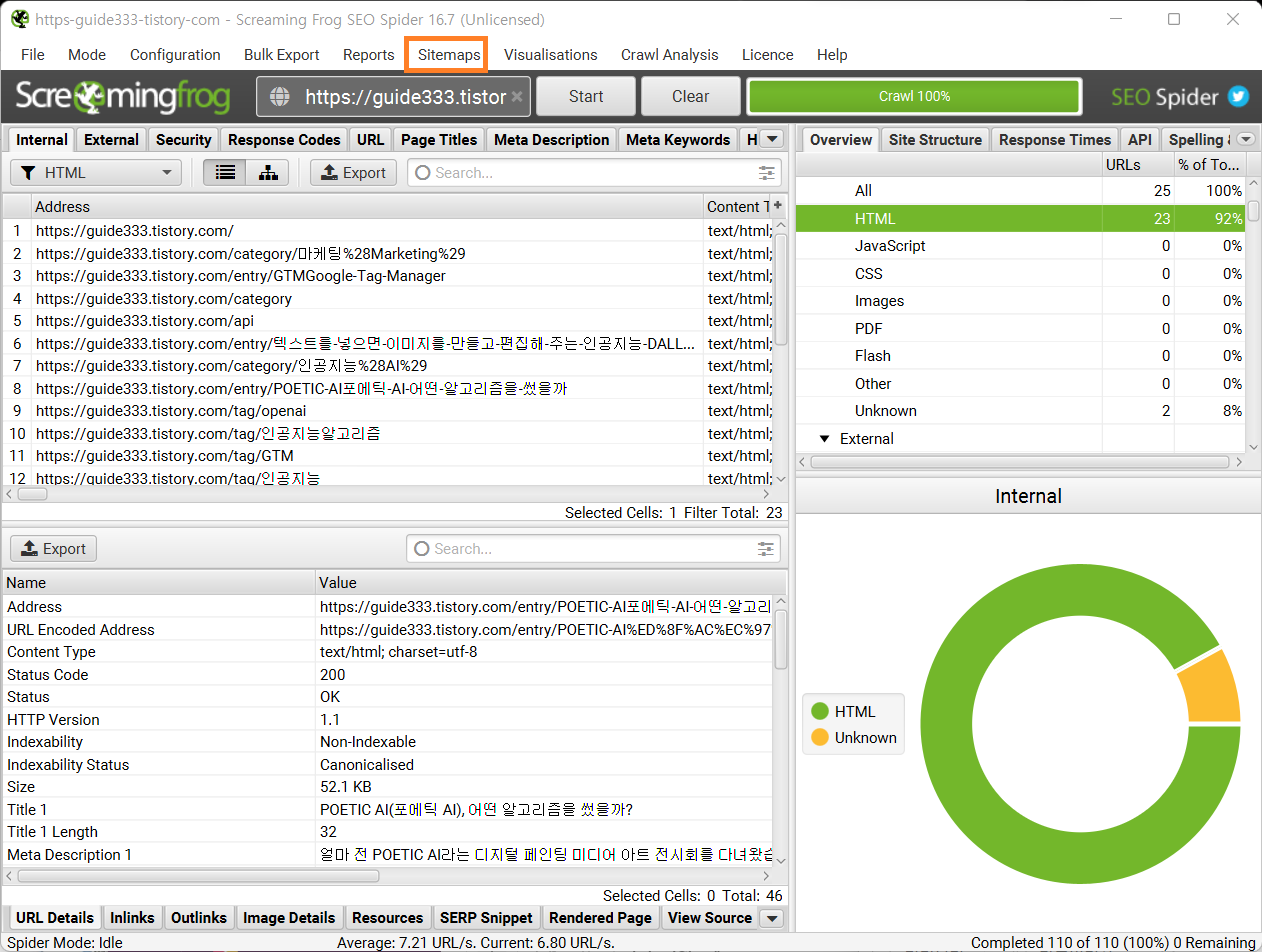Clear the URL field with x icon

(x=517, y=97)
